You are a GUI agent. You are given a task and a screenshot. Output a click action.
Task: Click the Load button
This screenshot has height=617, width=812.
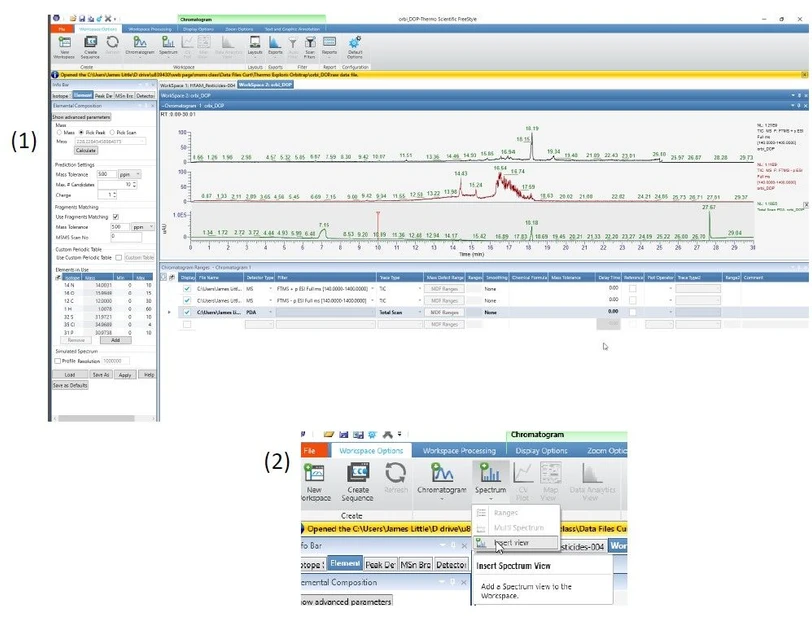pos(70,375)
